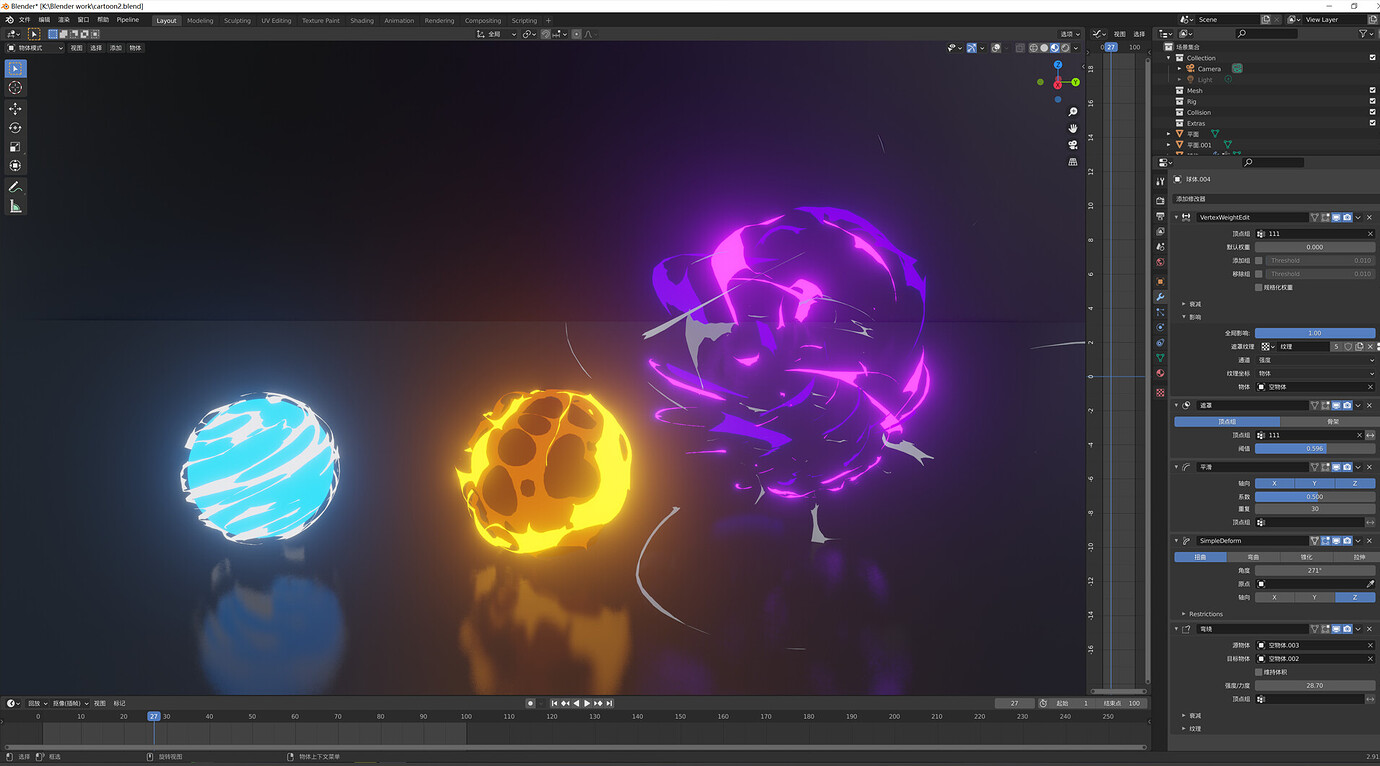Click the 全局影响 value slider set to 1.00
This screenshot has width=1380, height=766.
point(1315,332)
